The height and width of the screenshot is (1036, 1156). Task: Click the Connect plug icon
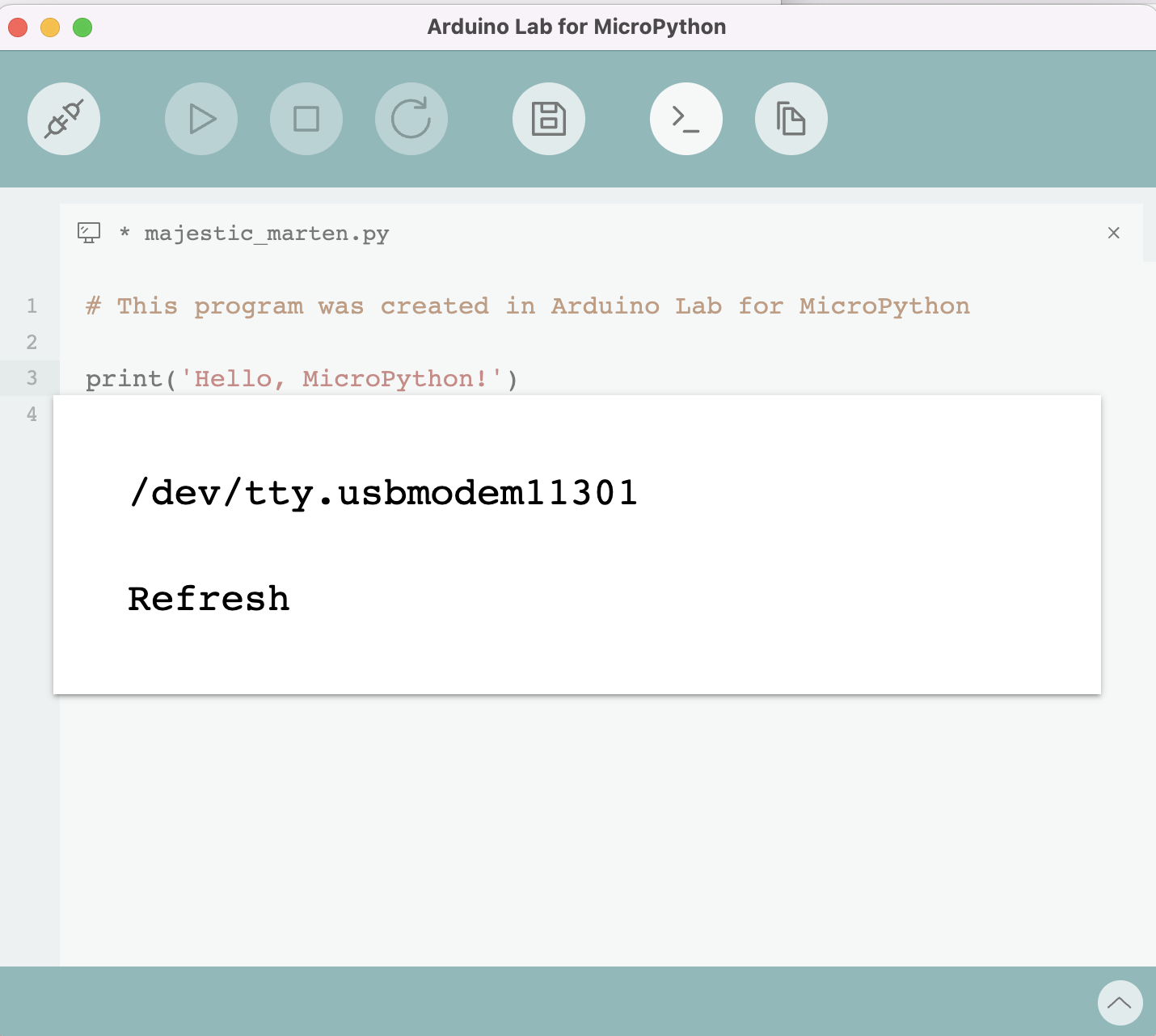64,119
